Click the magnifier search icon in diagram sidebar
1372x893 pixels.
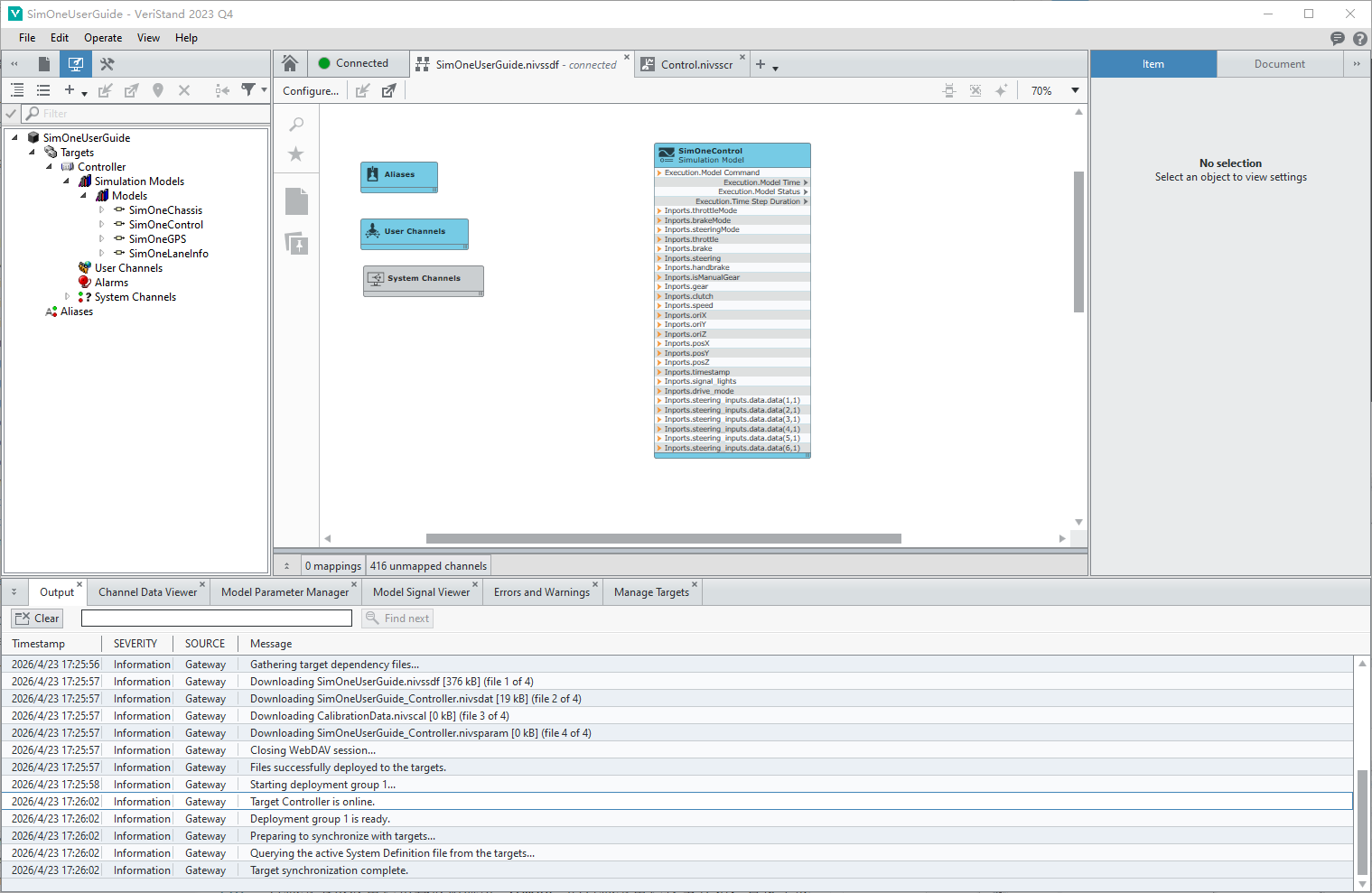pyautogui.click(x=296, y=125)
